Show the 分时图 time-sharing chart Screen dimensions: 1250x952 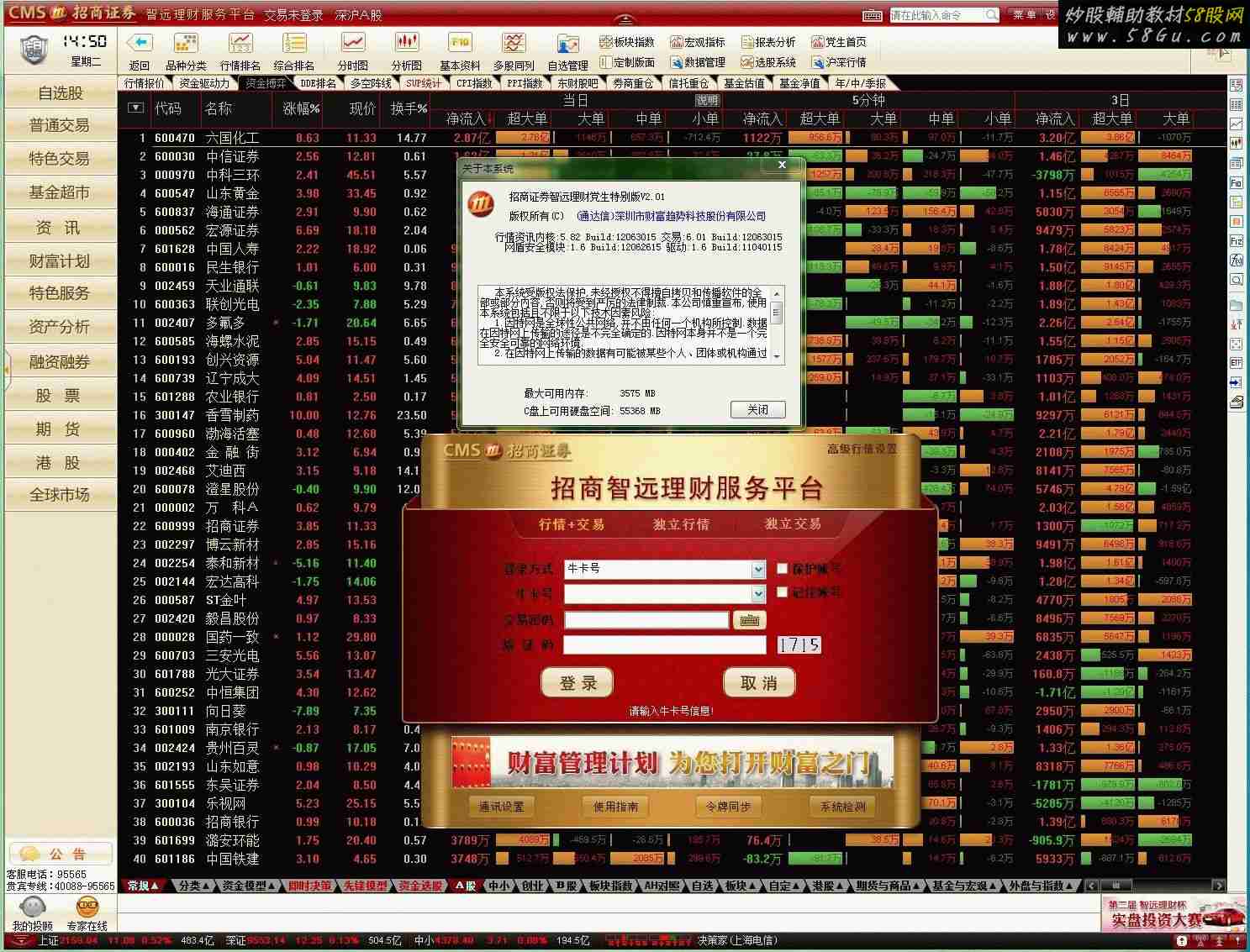pyautogui.click(x=352, y=43)
